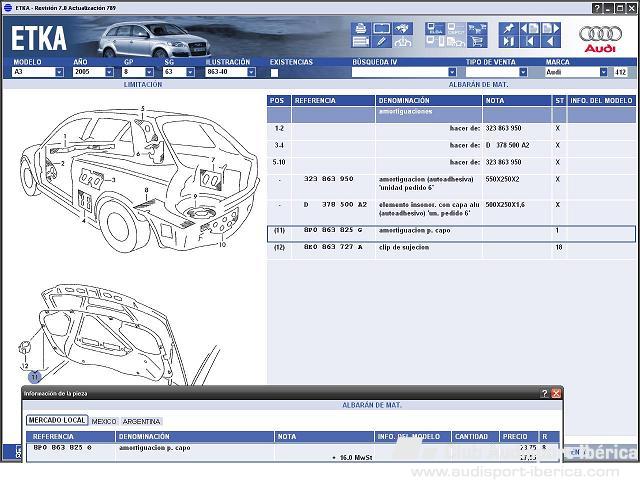640x480 pixels.
Task: Select the Mercado Local tab
Action: click(x=57, y=420)
